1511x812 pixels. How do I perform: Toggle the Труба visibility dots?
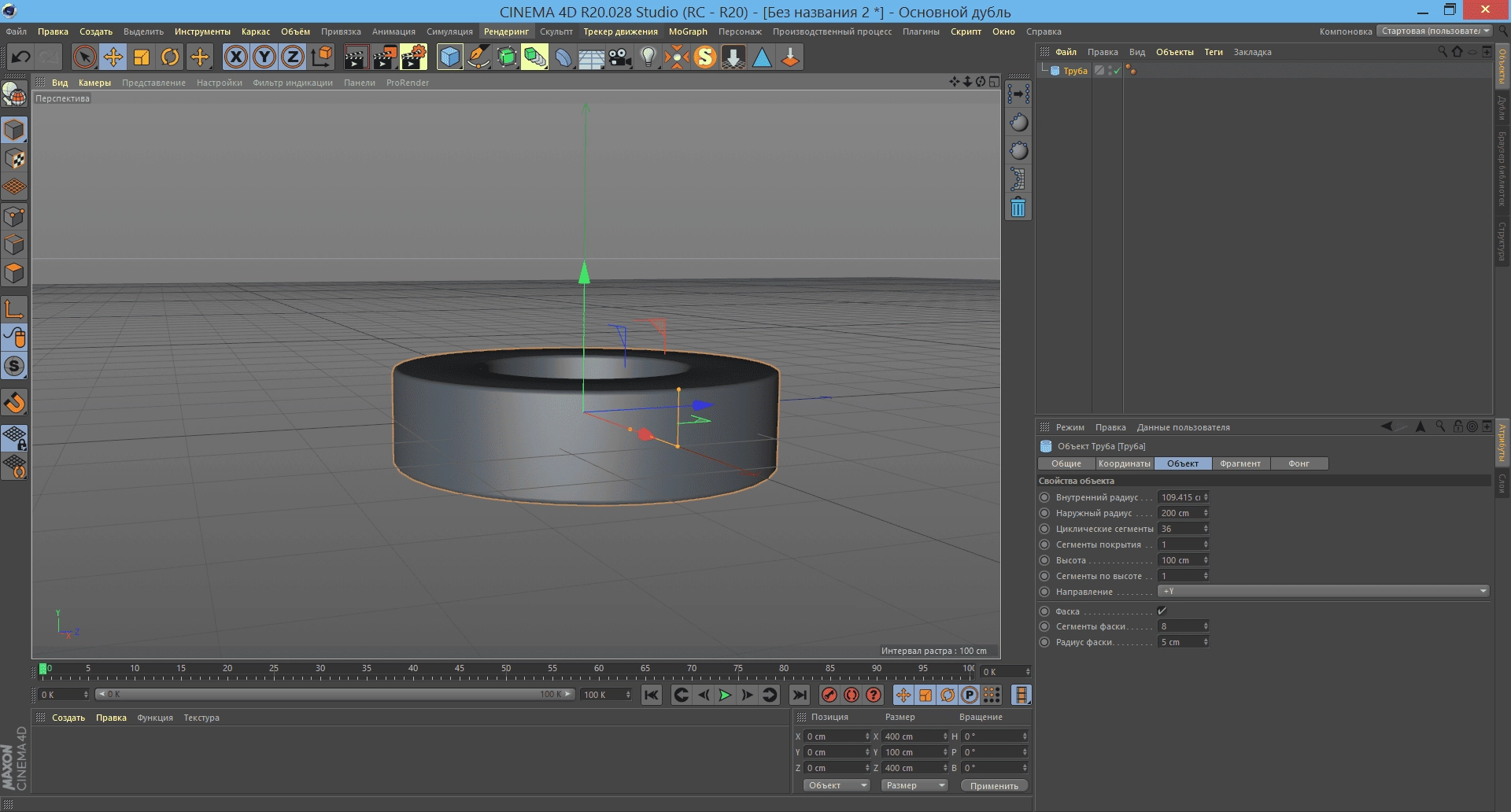point(1110,71)
